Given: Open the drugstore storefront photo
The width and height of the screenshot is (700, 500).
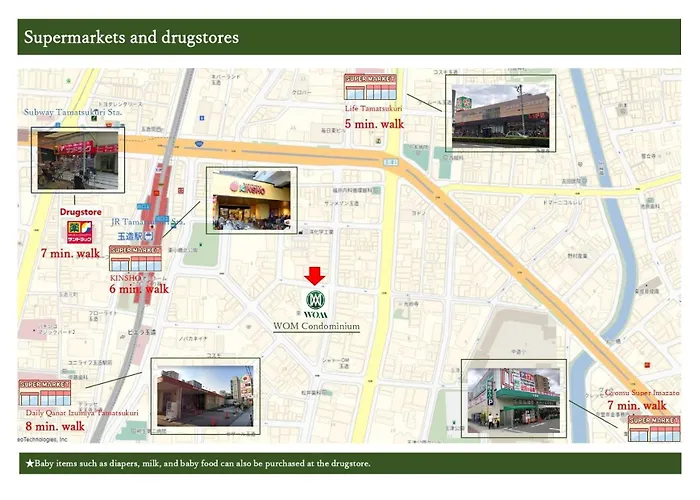Looking at the screenshot, I should 78,160.
